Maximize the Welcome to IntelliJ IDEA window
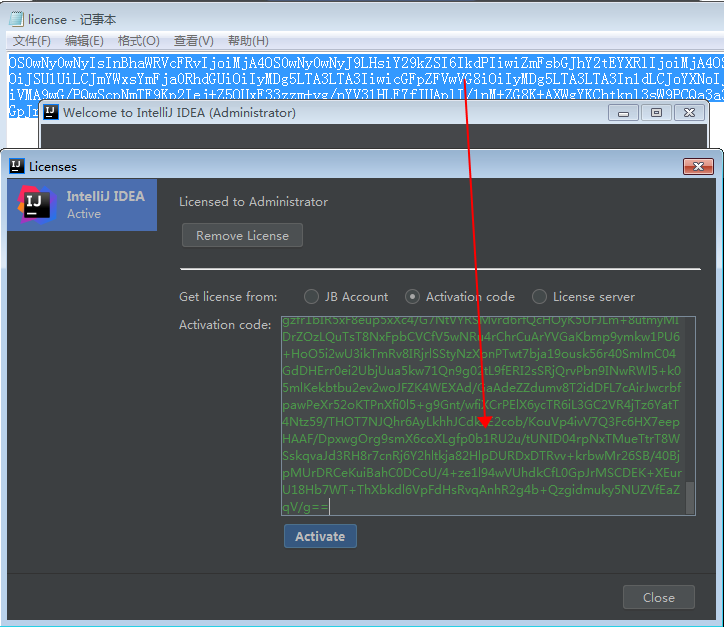This screenshot has height=627, width=724. point(656,113)
